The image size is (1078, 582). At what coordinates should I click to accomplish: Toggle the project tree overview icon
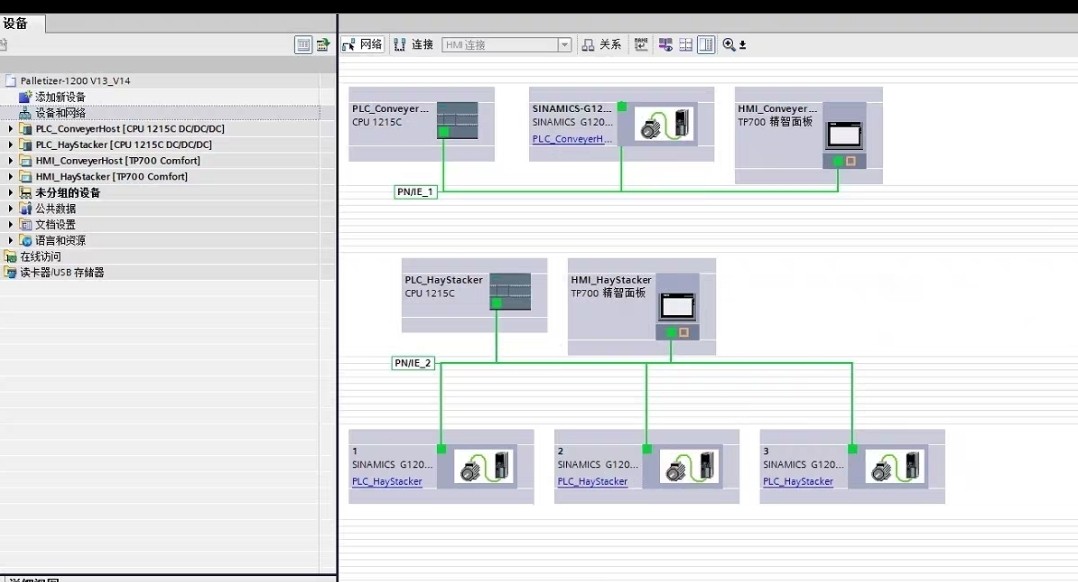303,45
